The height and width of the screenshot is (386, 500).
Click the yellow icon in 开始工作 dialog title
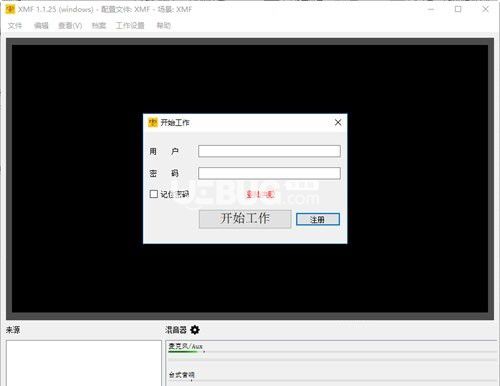[x=153, y=122]
